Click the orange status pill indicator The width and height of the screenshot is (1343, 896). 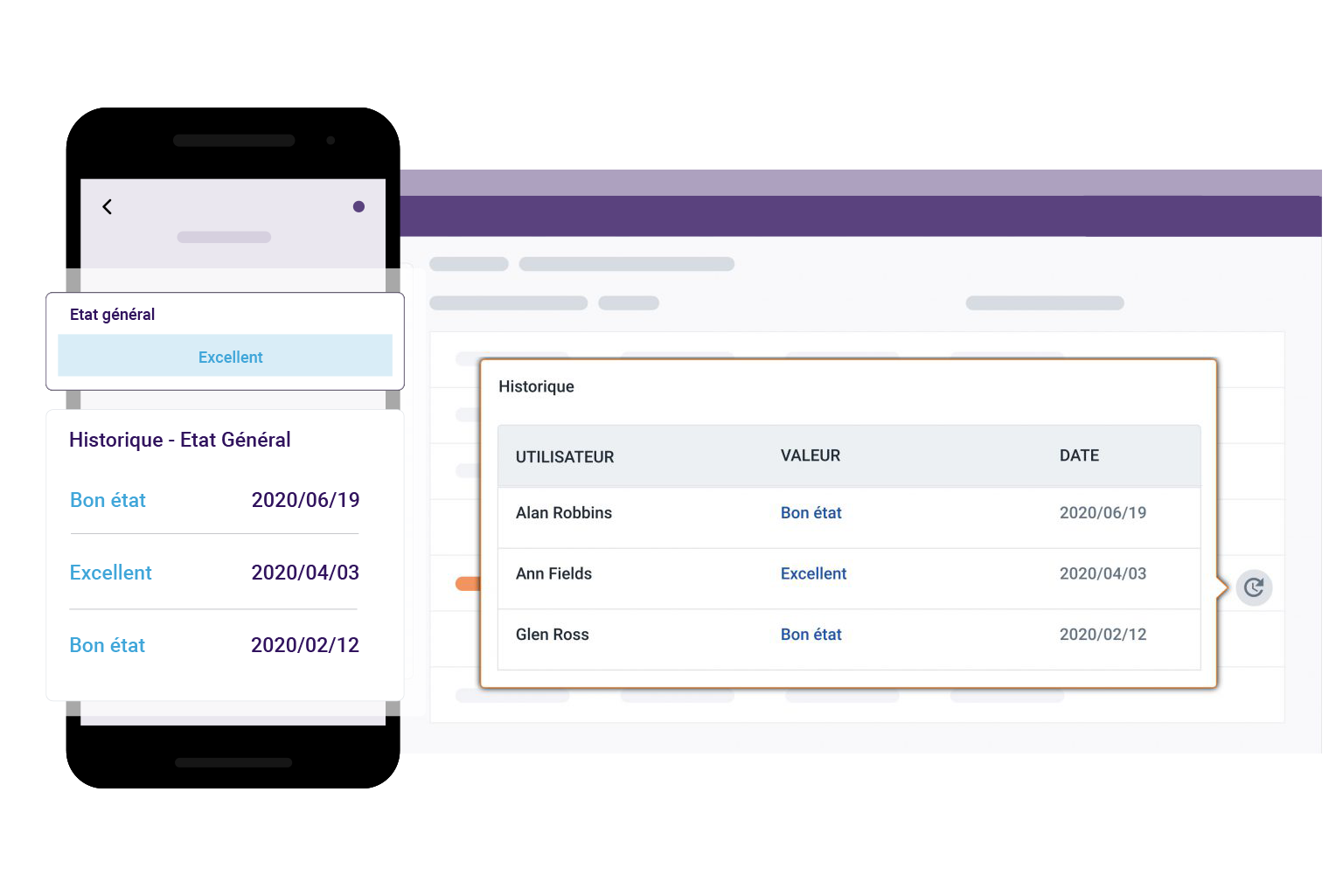pos(468,584)
